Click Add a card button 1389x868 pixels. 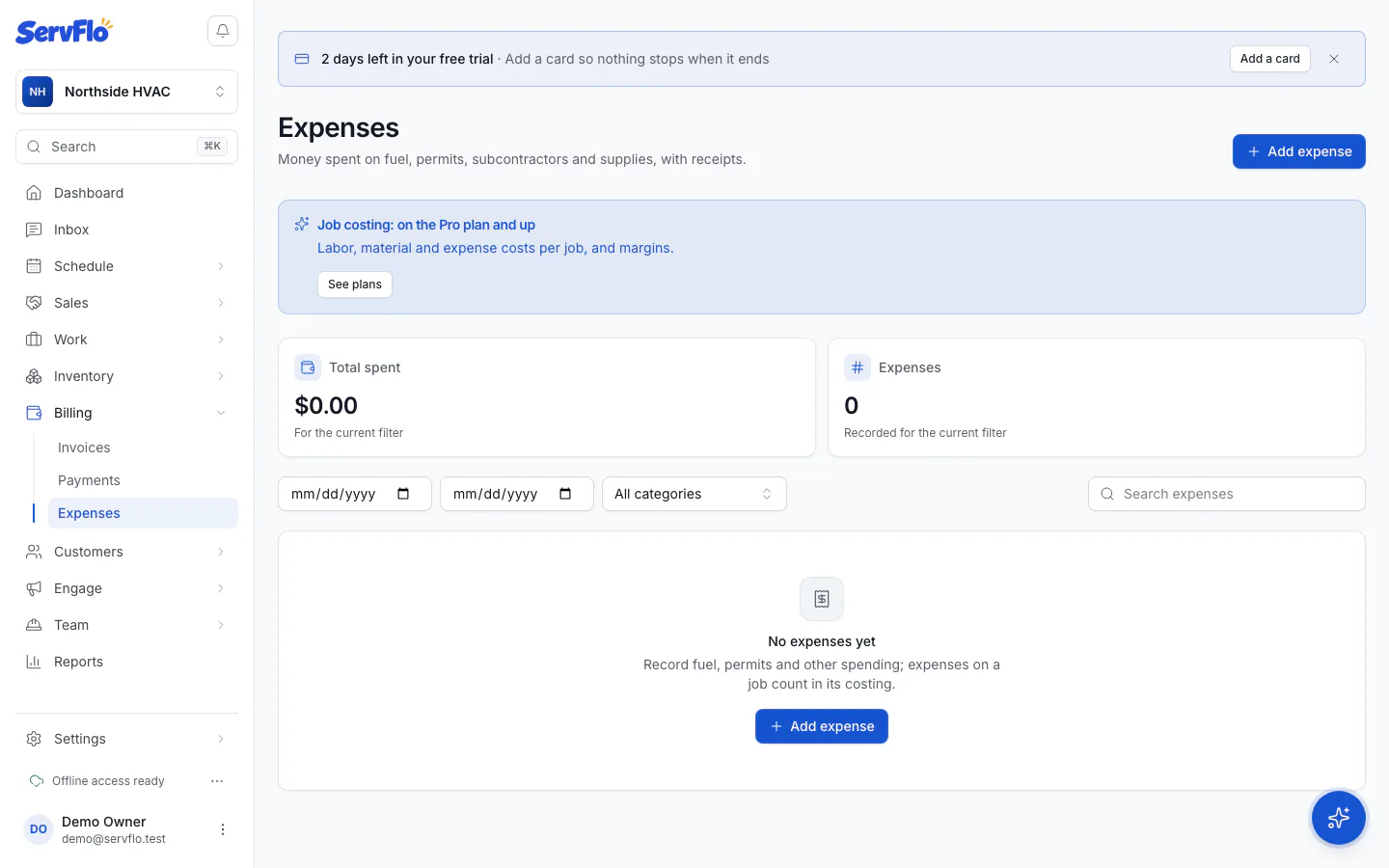click(1269, 59)
